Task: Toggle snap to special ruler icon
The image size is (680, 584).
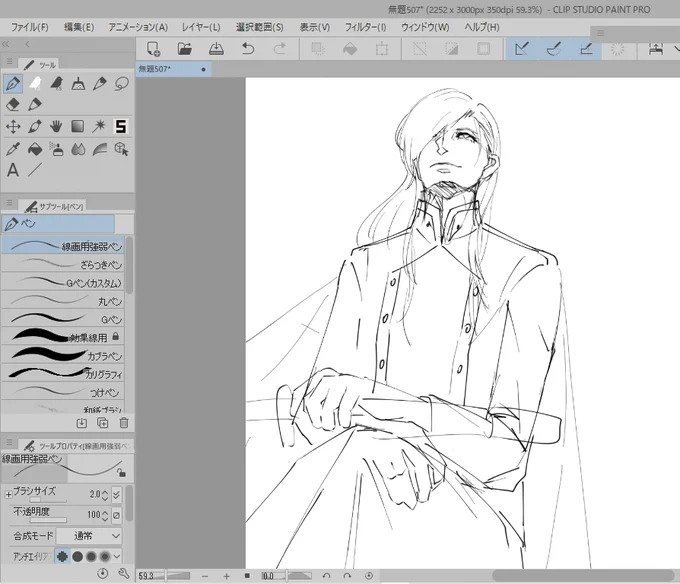Action: (554, 49)
